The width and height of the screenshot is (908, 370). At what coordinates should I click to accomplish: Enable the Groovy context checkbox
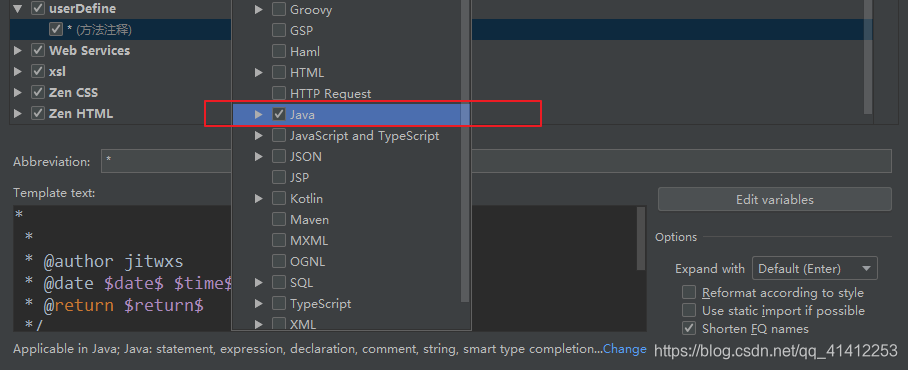click(x=279, y=9)
